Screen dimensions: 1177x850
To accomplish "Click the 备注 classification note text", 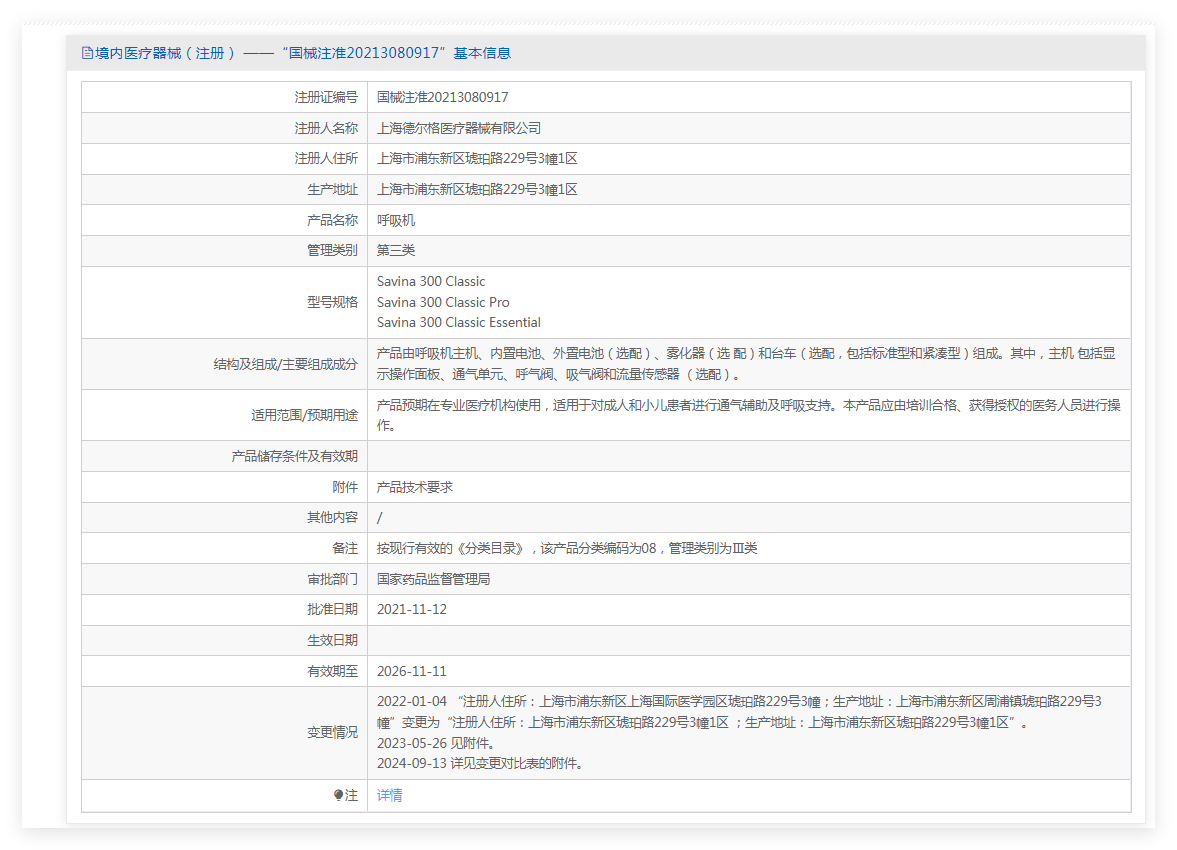I will 566,549.
